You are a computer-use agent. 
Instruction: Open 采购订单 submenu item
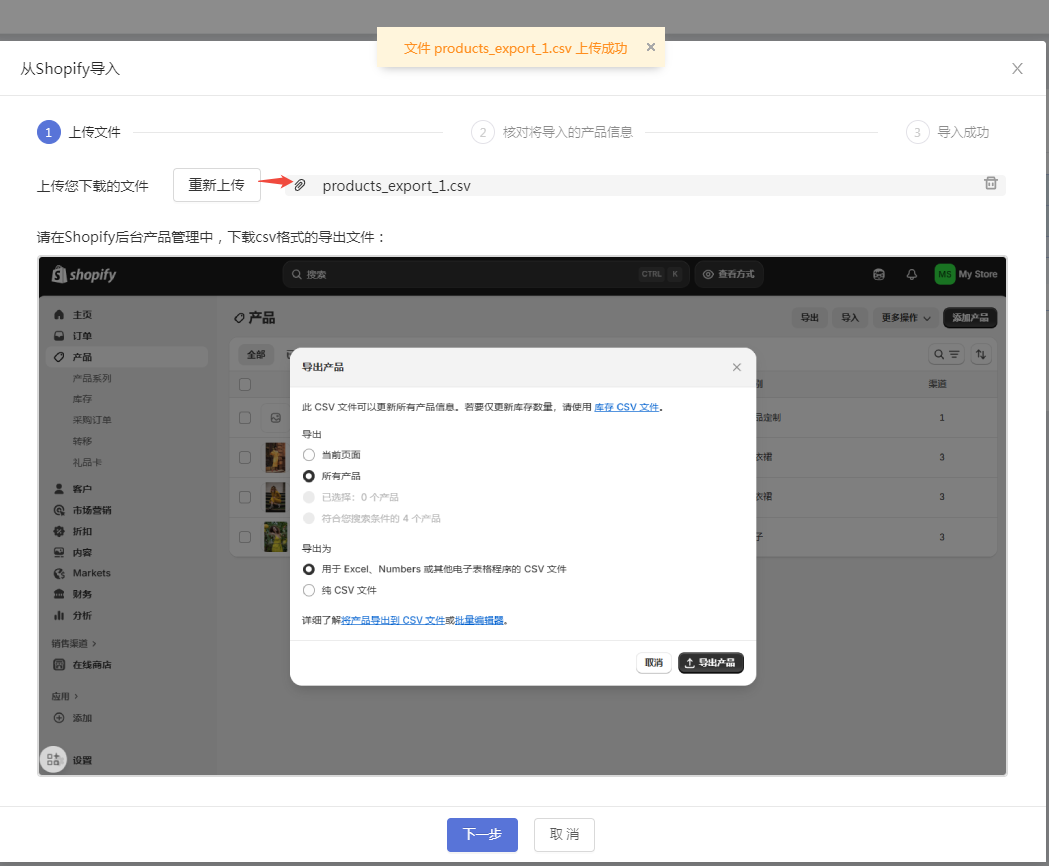[x=92, y=420]
